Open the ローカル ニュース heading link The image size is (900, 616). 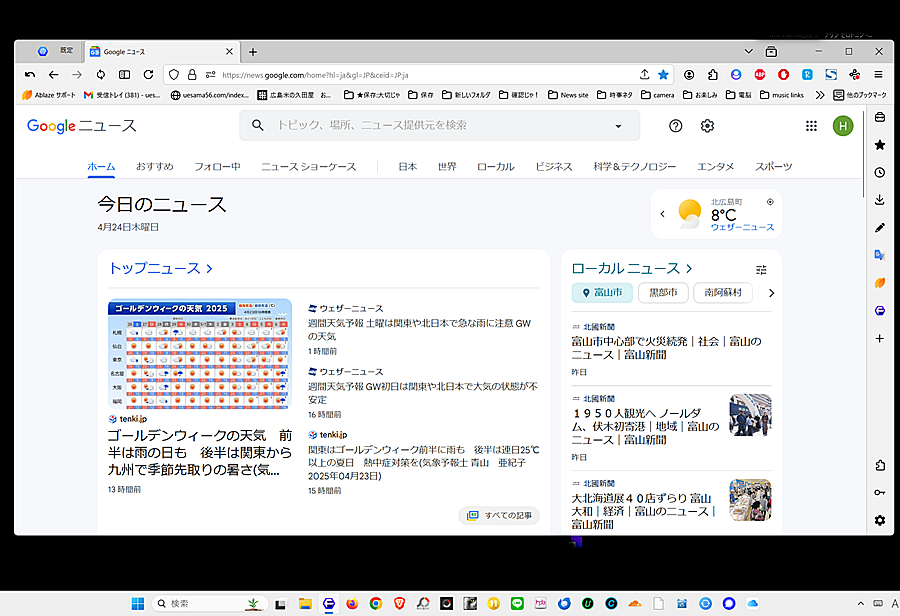click(632, 268)
